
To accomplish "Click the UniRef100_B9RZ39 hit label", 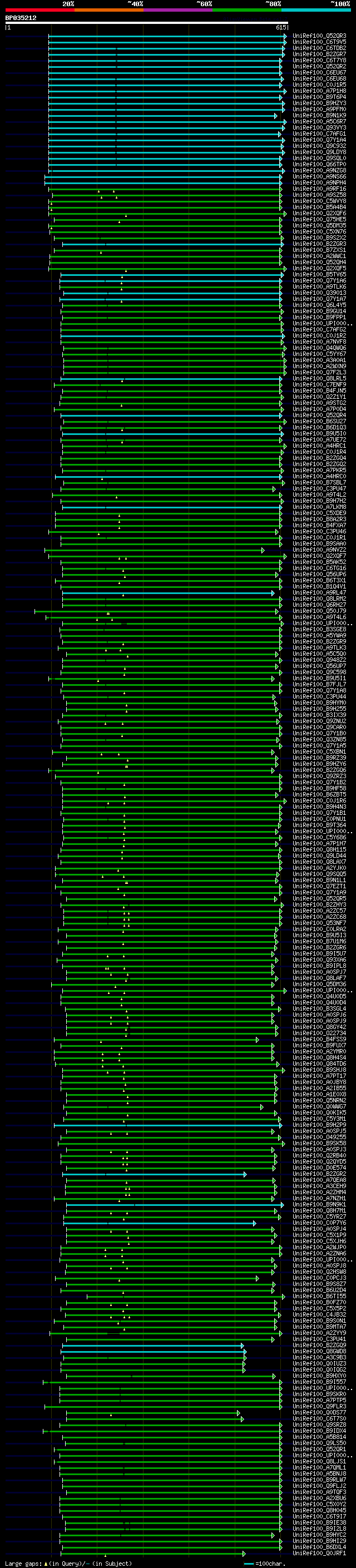I will coord(319,758).
